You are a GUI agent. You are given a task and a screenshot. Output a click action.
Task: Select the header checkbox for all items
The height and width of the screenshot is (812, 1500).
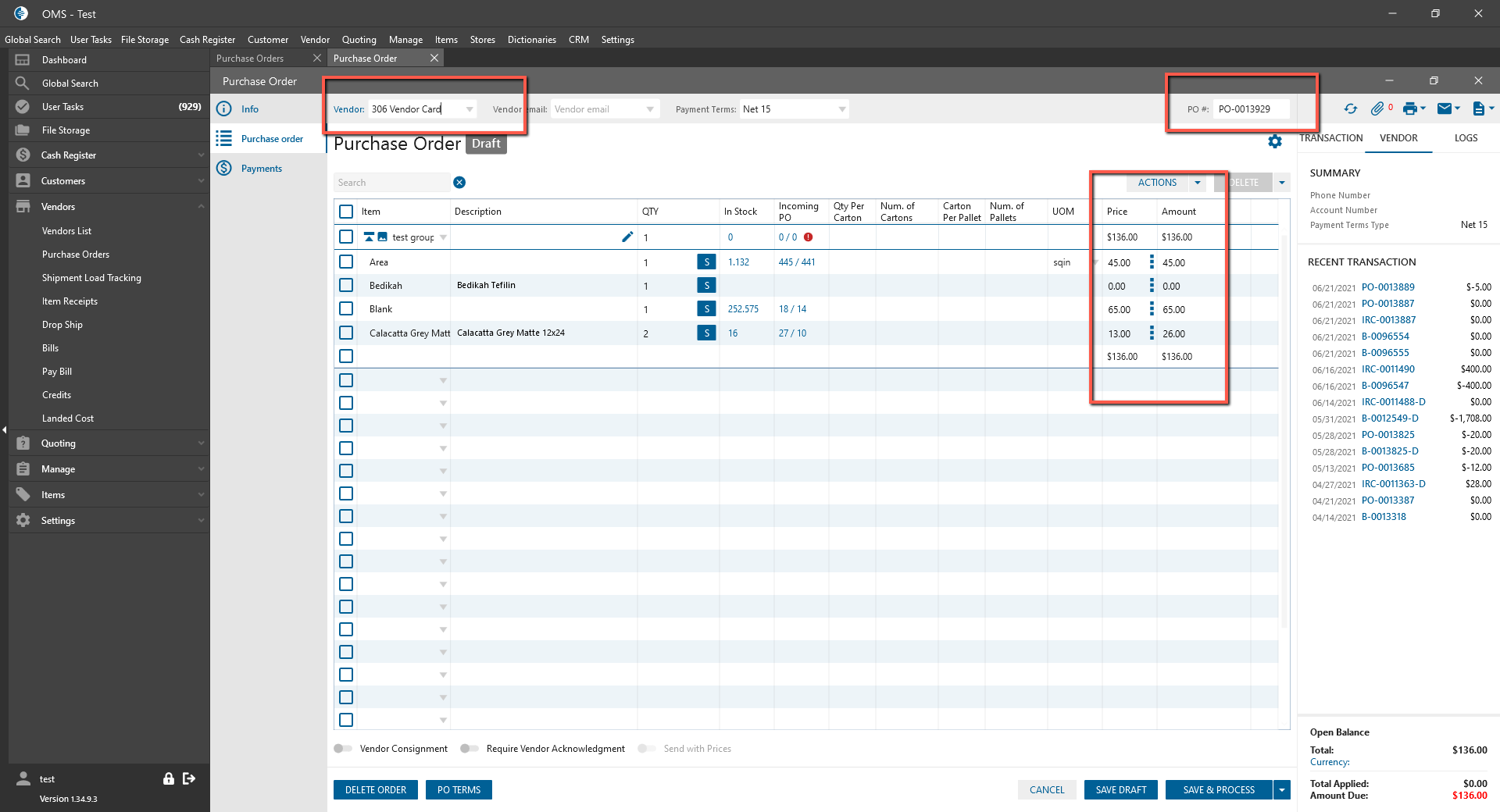coord(346,212)
